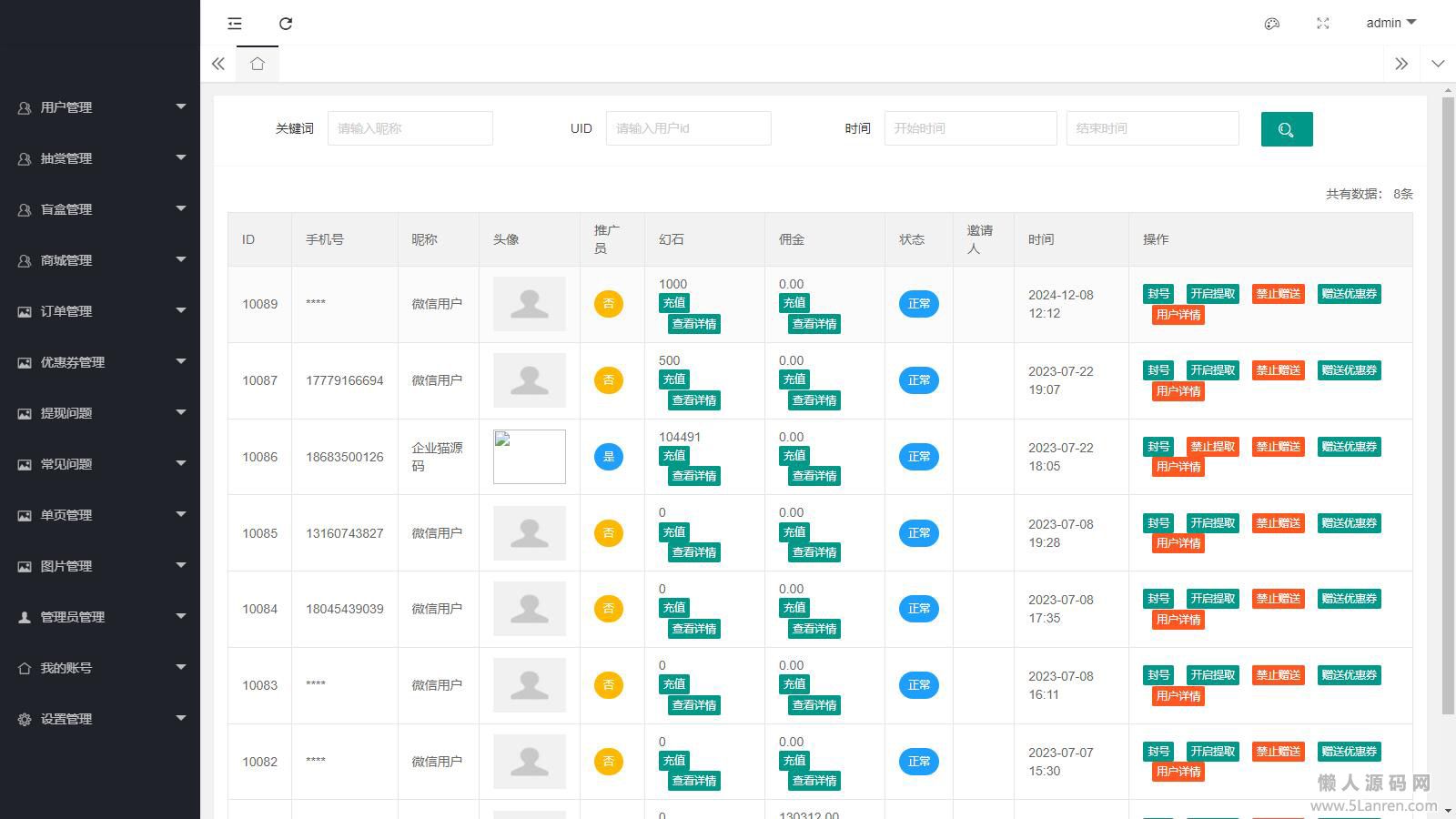Focus the 关键词 nickname input field
Image resolution: width=1456 pixels, height=819 pixels.
[x=409, y=128]
